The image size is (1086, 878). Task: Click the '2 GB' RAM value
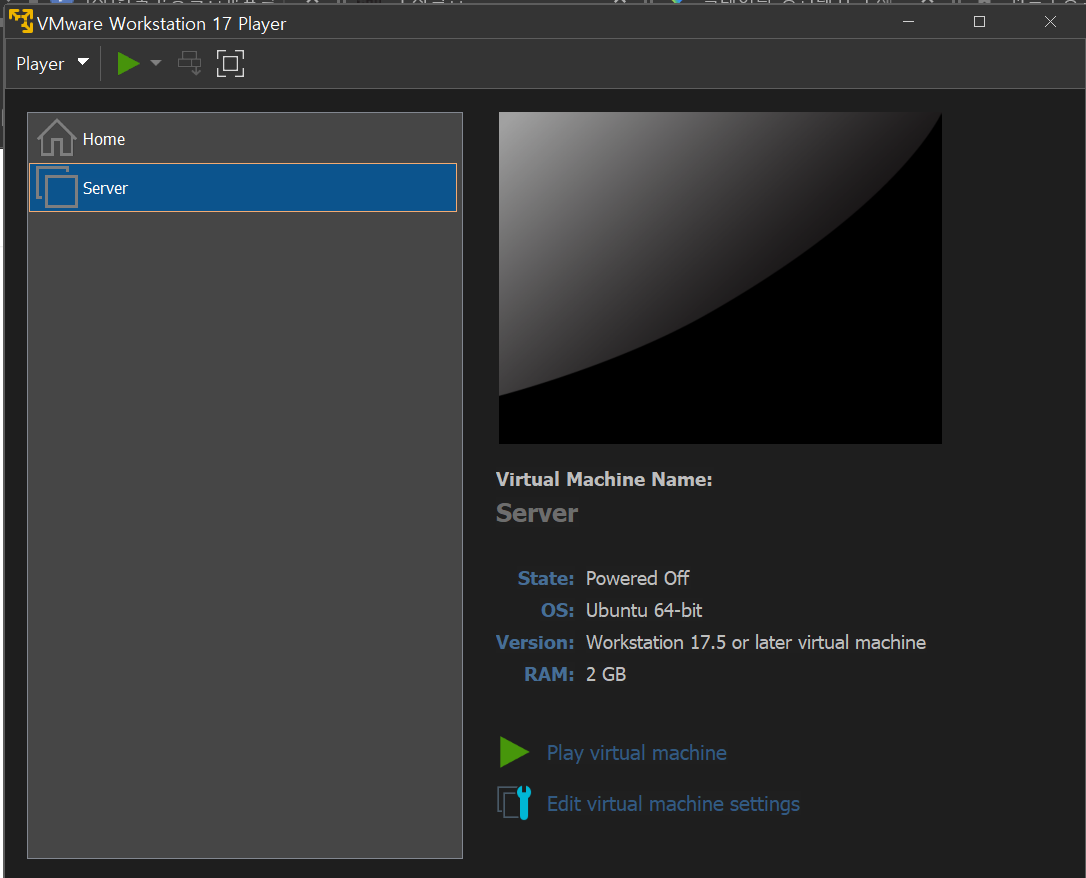coord(606,674)
